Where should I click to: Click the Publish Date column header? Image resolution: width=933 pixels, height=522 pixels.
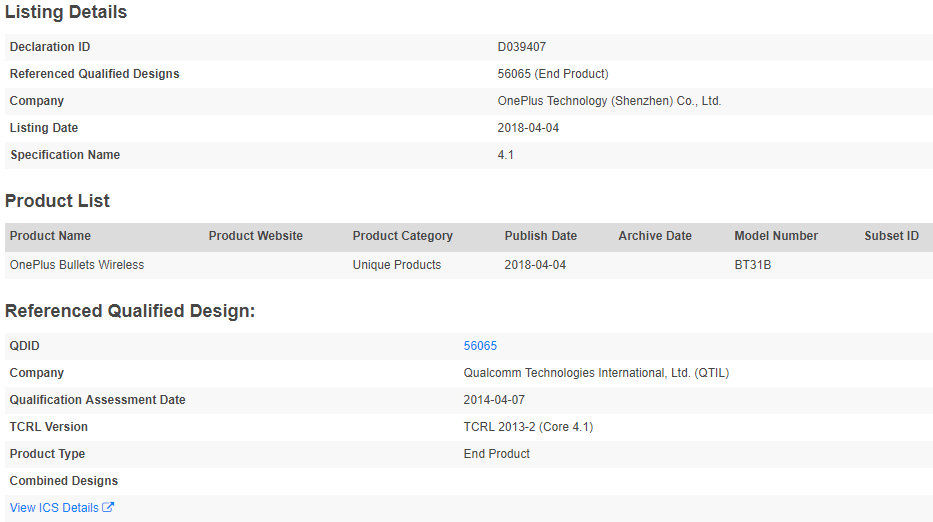point(540,236)
